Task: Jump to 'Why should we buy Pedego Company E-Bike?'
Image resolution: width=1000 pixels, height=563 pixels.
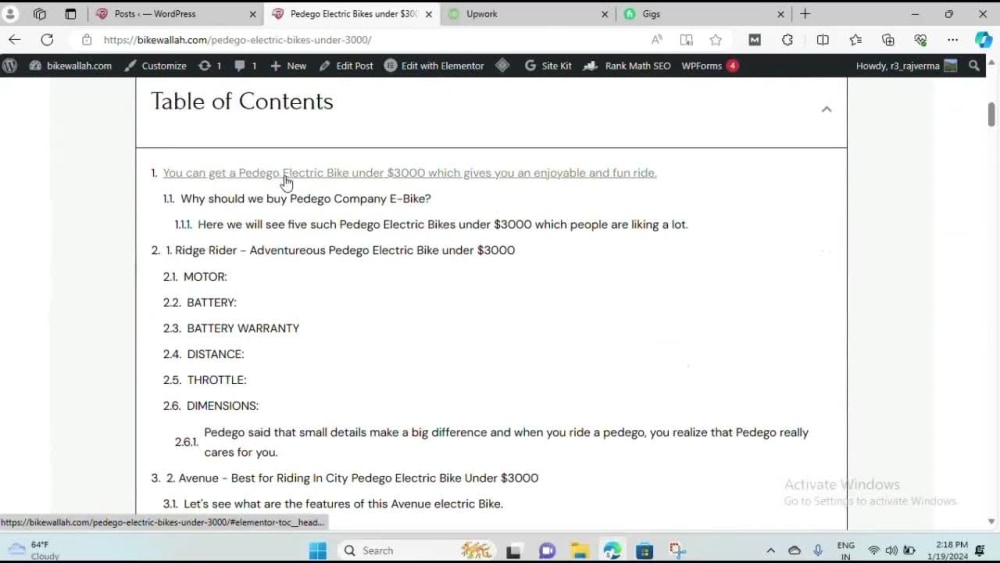Action: pos(305,199)
